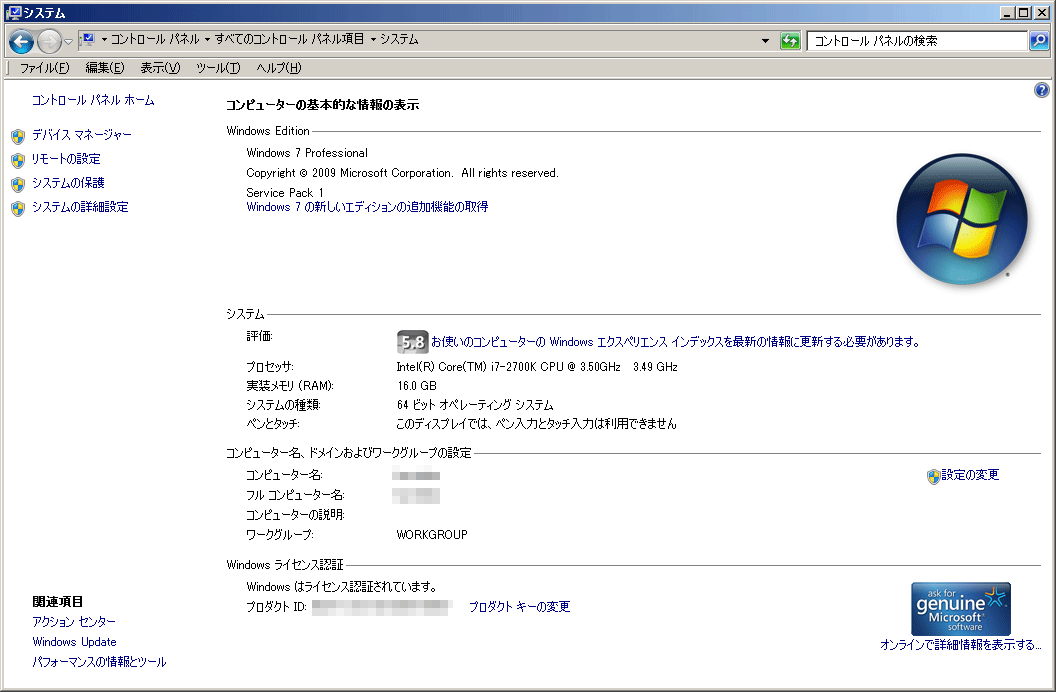Open address bar history dropdown
Screen dimensions: 1056x692
(765, 41)
